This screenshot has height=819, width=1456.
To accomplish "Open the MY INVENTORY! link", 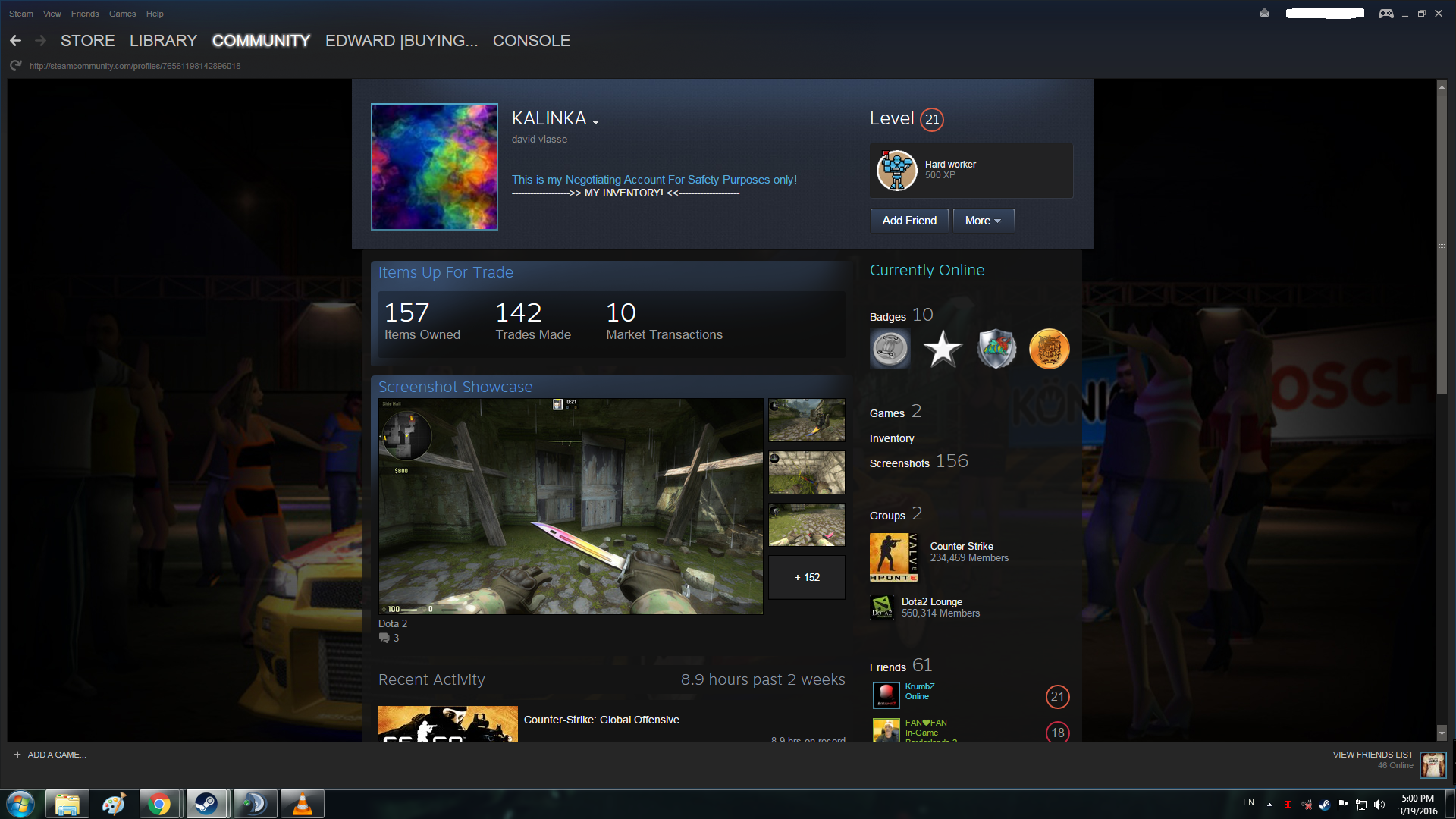I will click(x=624, y=193).
